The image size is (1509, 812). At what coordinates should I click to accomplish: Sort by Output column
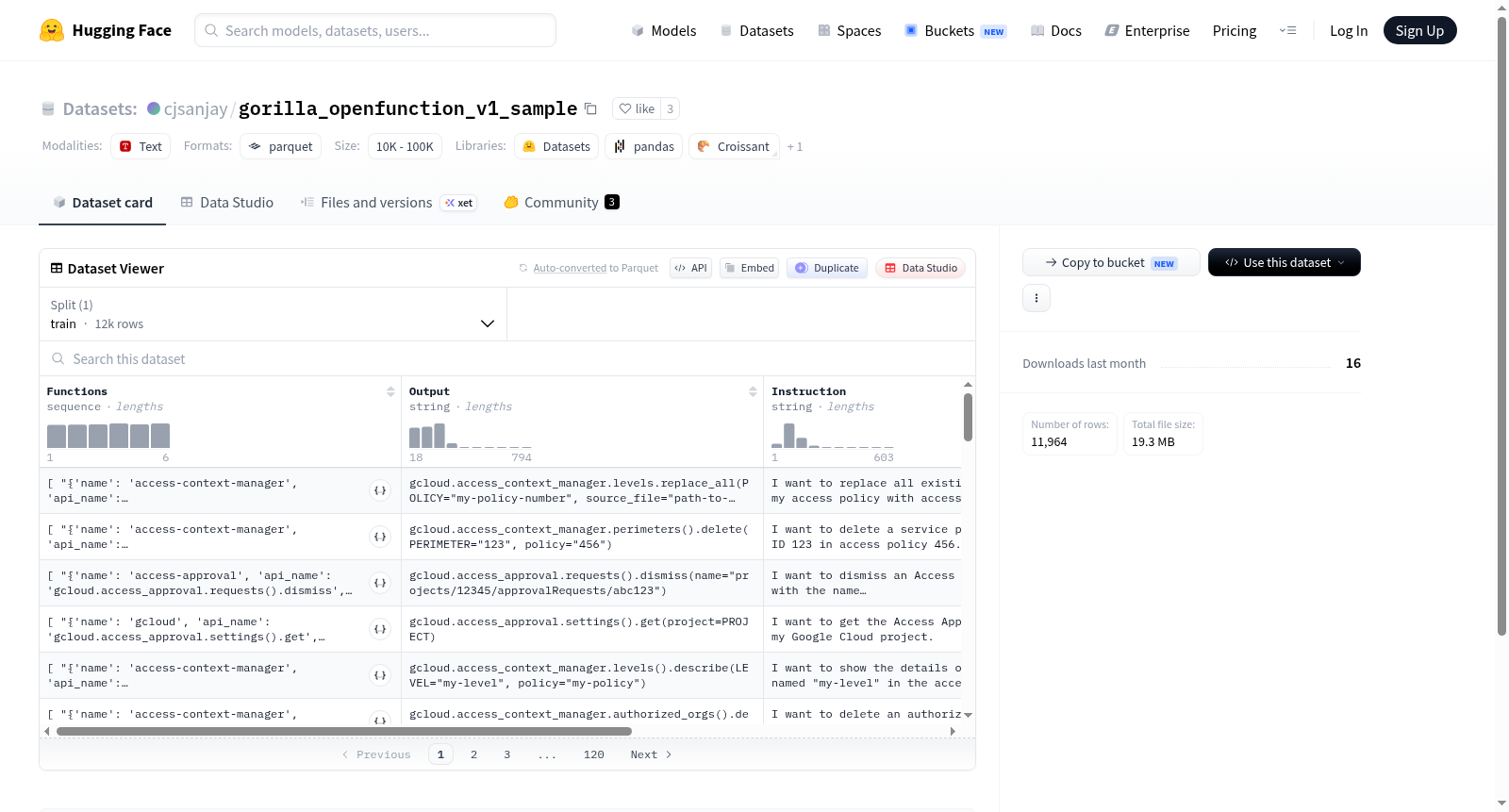click(x=753, y=391)
